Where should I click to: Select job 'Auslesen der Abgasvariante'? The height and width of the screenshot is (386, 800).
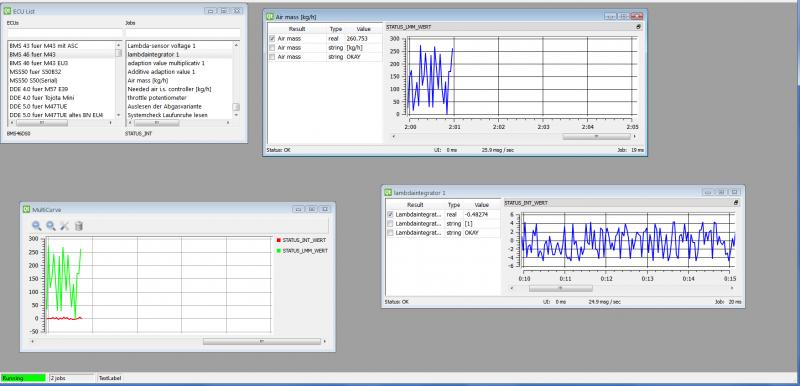(x=164, y=106)
